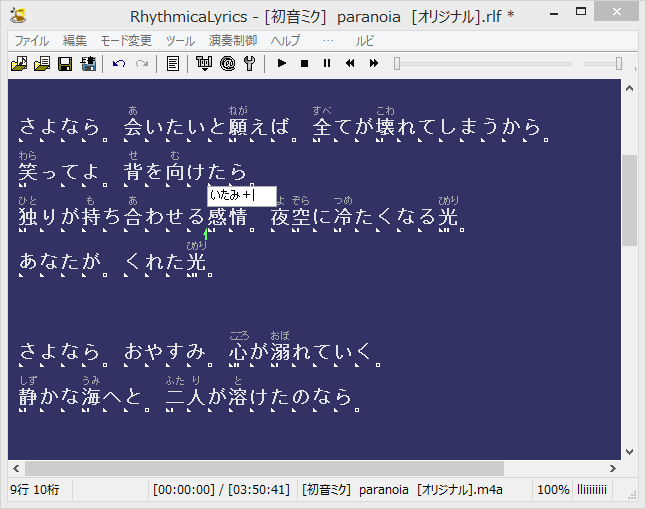Click the … menu item
646x509 pixels.
coord(328,41)
